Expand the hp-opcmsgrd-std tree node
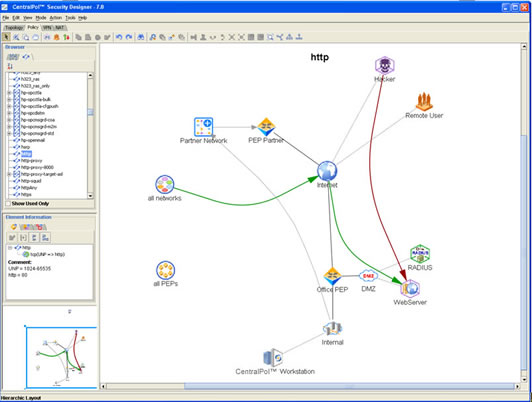 10,133
